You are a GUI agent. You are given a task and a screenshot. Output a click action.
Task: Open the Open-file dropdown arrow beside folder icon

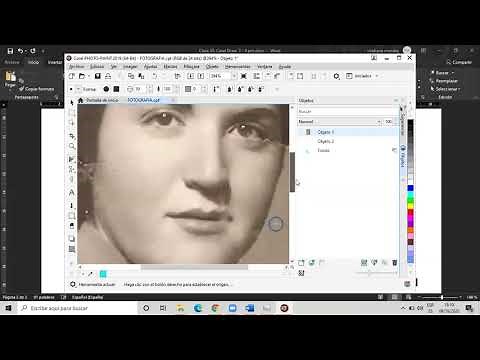click(x=89, y=76)
